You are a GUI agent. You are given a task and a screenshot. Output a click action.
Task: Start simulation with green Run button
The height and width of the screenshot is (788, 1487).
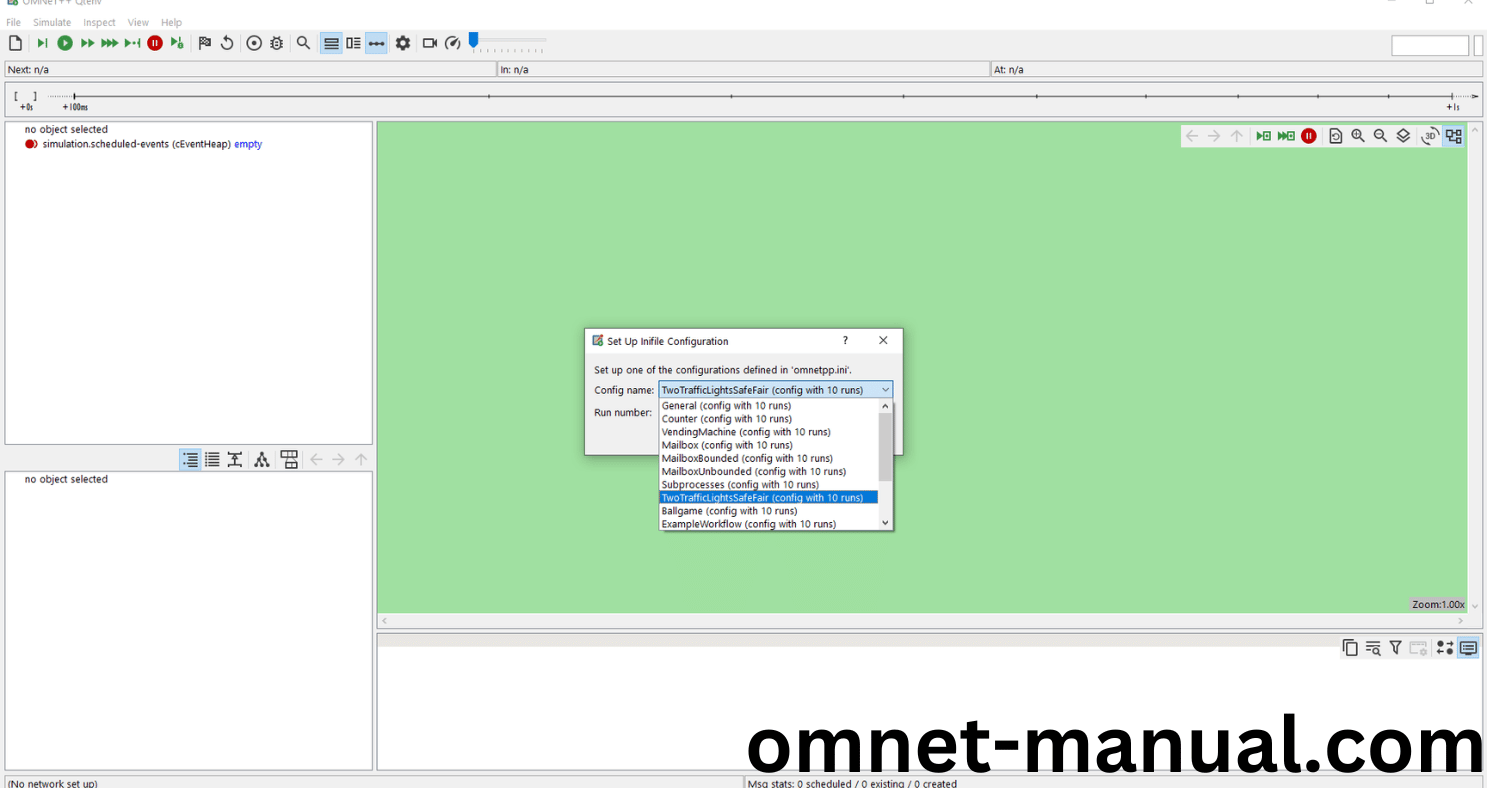65,43
